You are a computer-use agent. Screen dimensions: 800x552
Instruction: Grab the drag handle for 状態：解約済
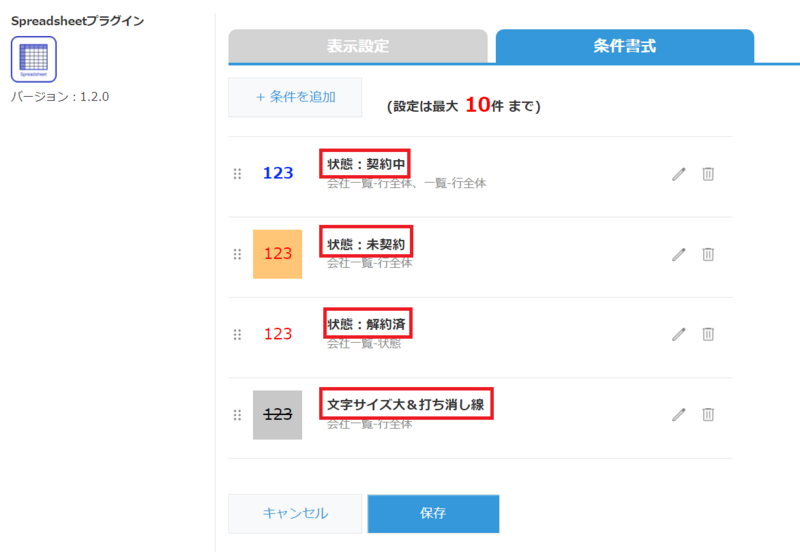[237, 334]
